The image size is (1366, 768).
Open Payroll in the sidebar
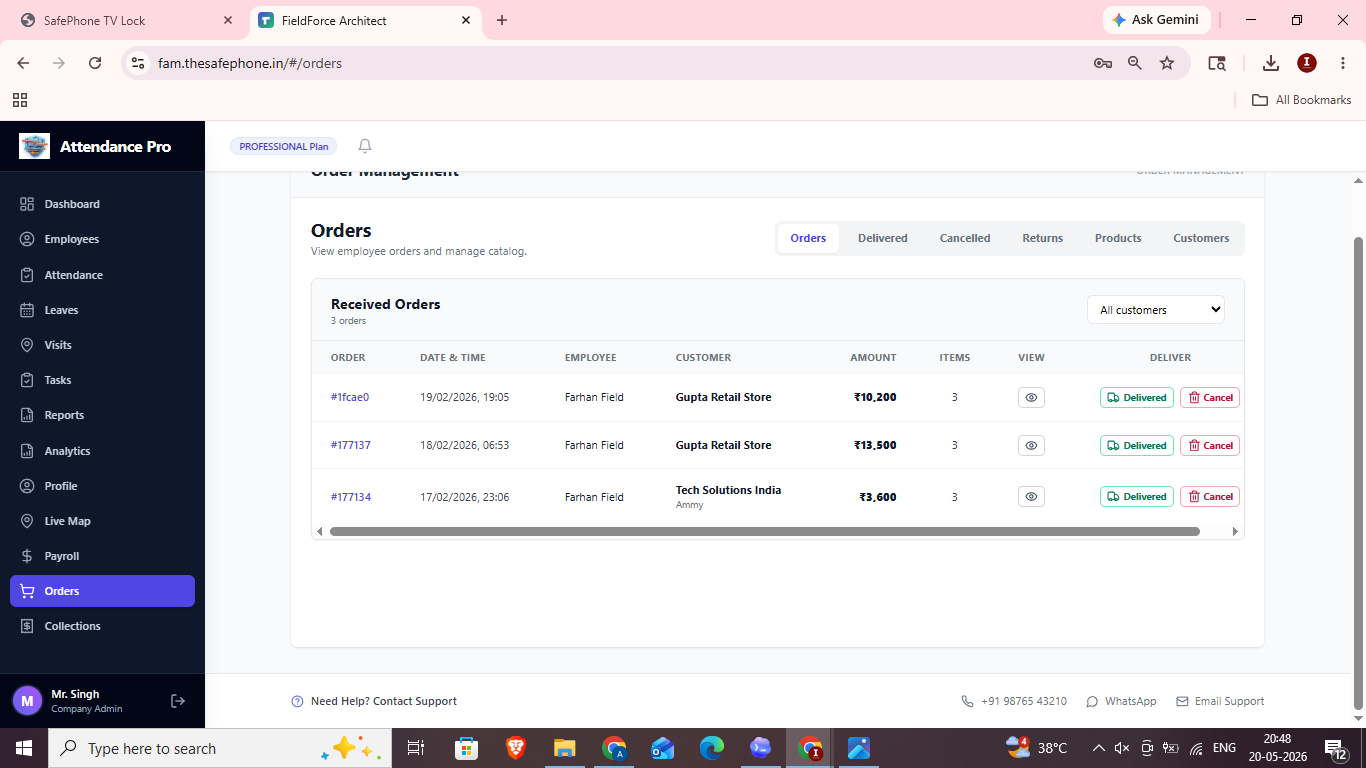pos(102,556)
